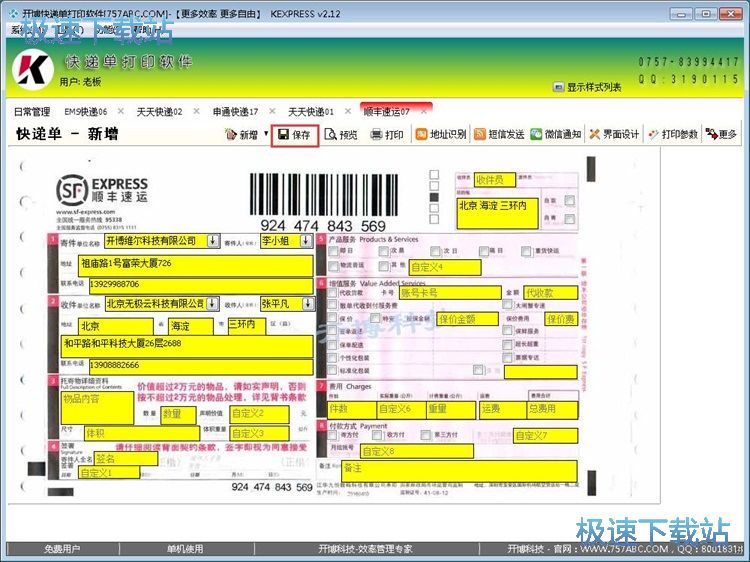
Task: Click recipient phone field 13908882666
Action: coord(201,366)
